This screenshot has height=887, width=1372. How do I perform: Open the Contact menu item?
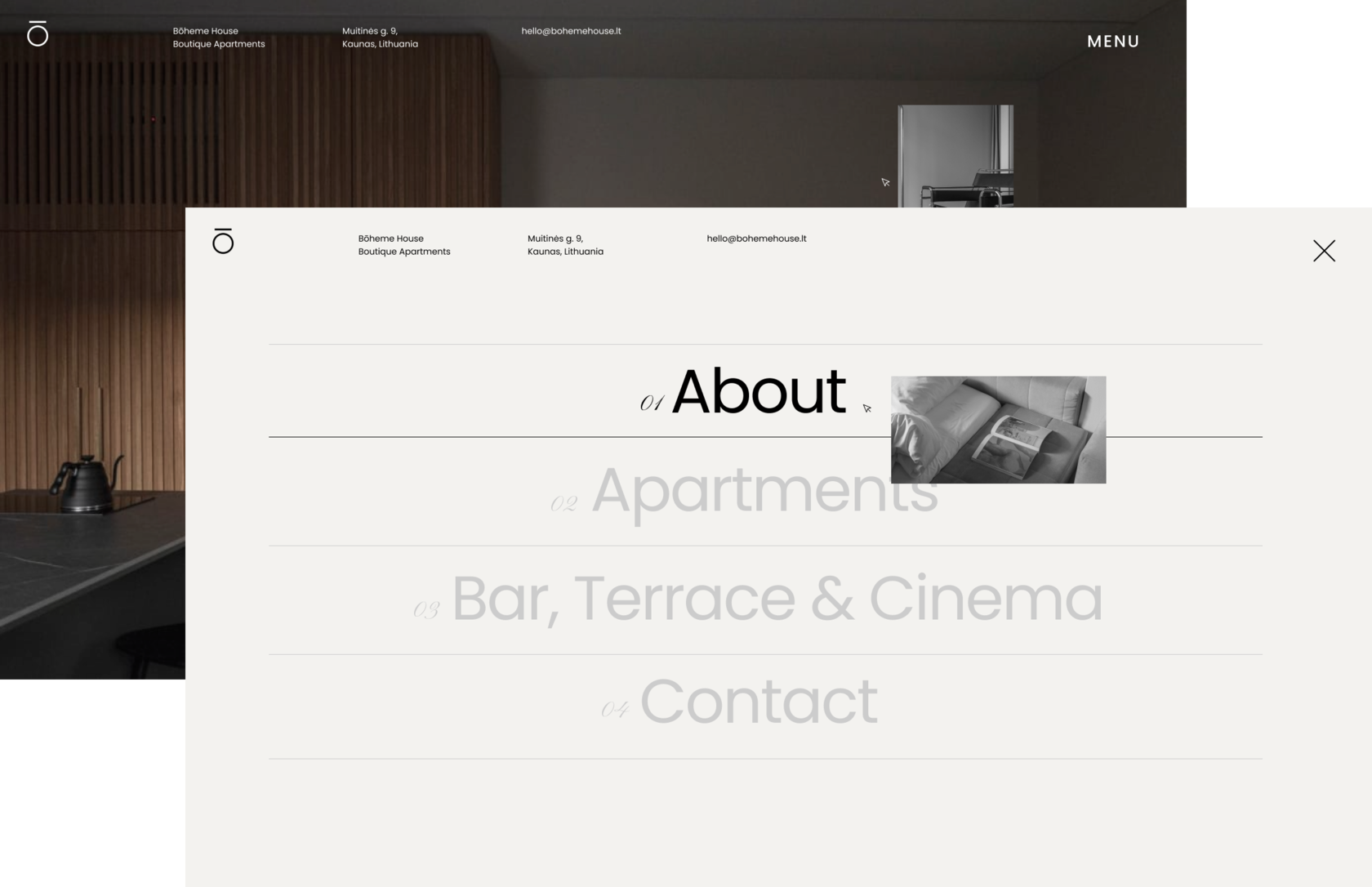[759, 702]
